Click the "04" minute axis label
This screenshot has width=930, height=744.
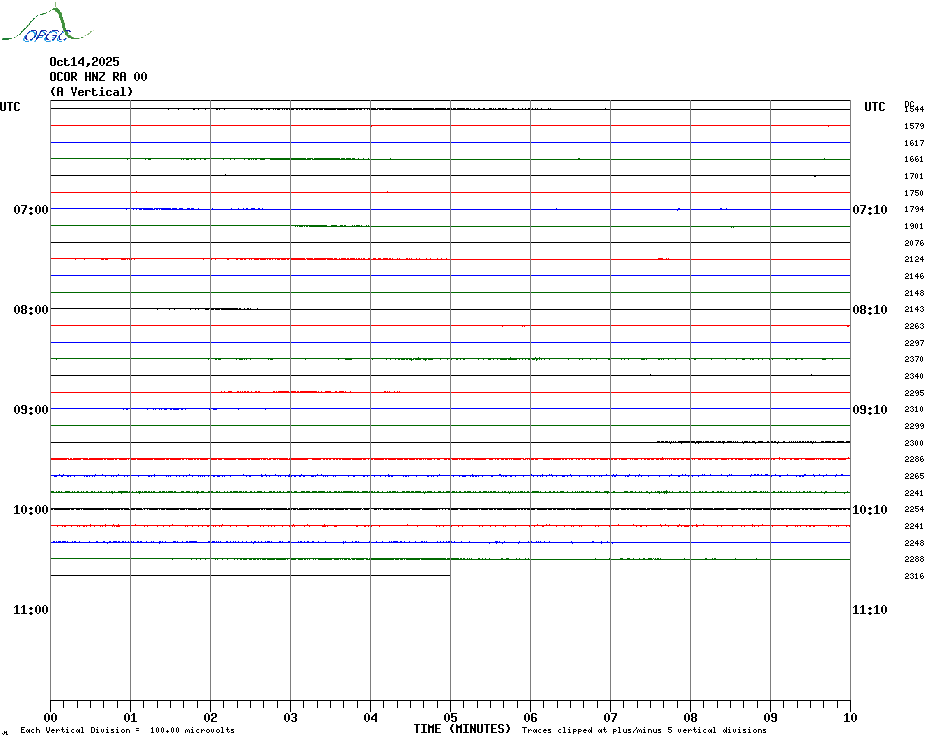pyautogui.click(x=371, y=718)
